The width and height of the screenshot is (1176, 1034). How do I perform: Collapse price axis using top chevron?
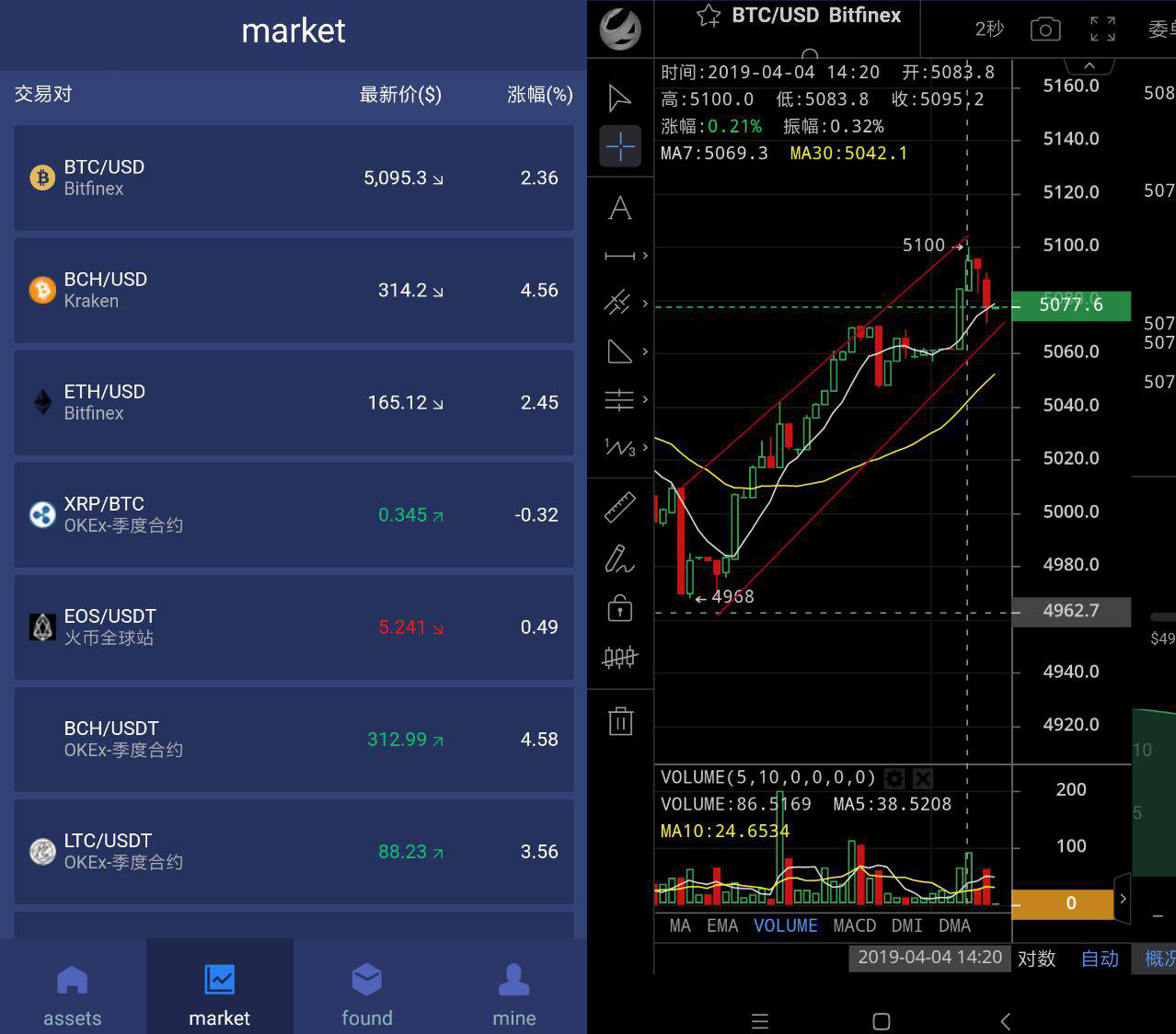(1090, 66)
